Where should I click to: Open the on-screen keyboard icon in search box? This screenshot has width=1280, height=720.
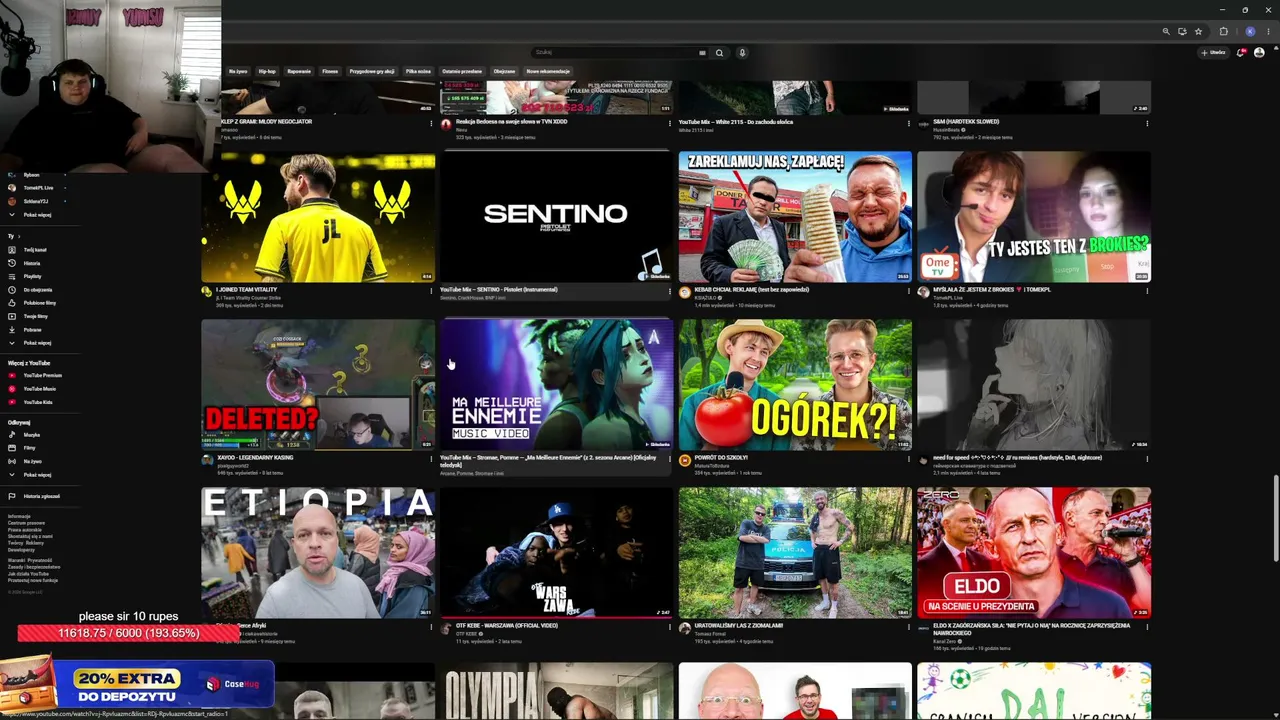(x=702, y=53)
